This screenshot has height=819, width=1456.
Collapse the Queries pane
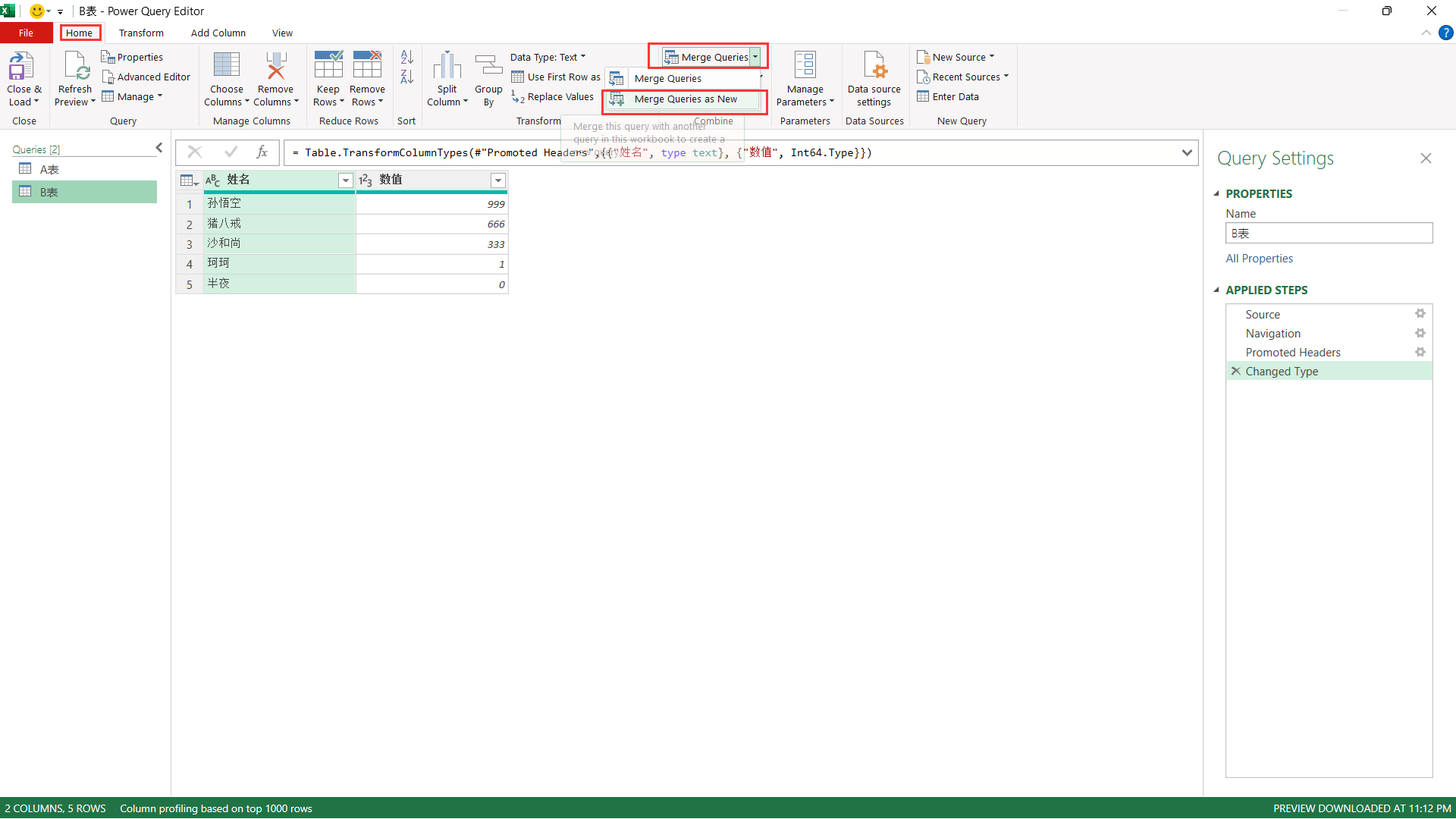[x=158, y=148]
